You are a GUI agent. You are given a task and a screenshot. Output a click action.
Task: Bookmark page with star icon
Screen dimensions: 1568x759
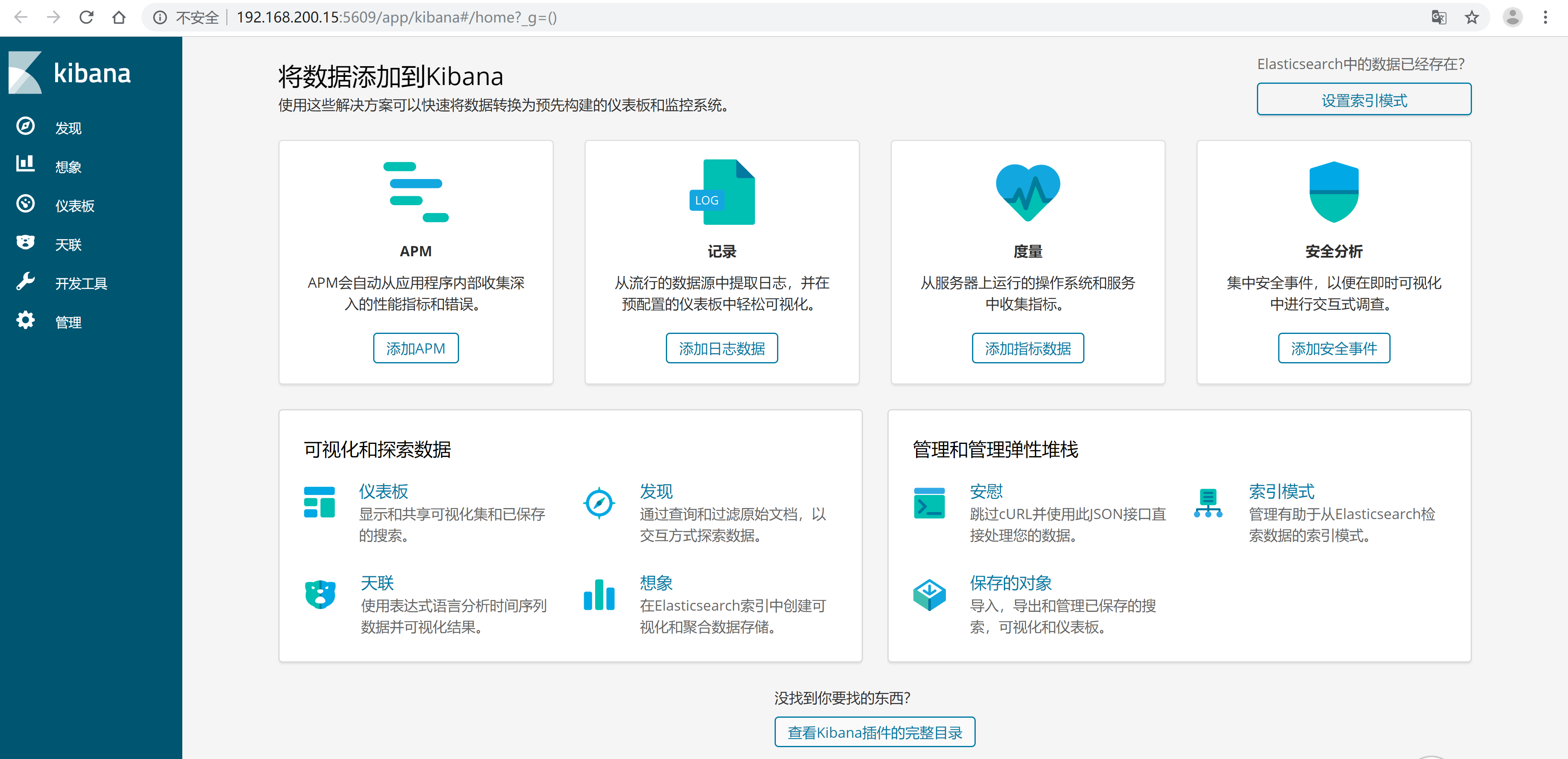point(1471,17)
